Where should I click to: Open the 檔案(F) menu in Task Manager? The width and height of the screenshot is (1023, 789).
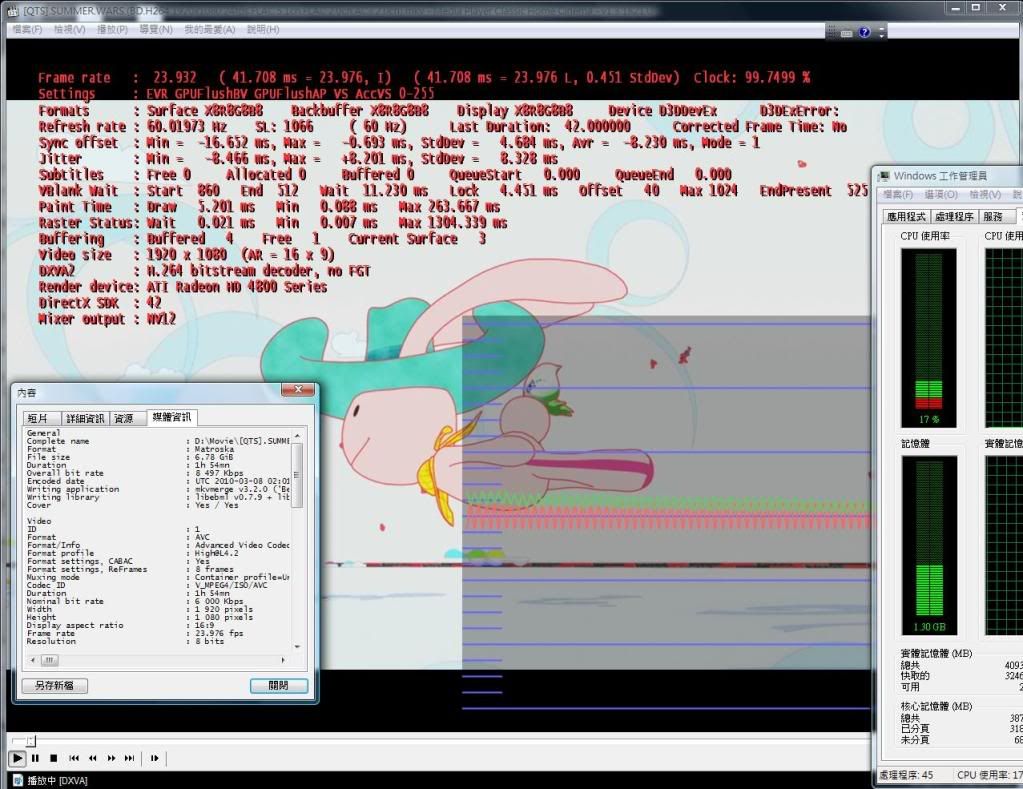coord(898,194)
